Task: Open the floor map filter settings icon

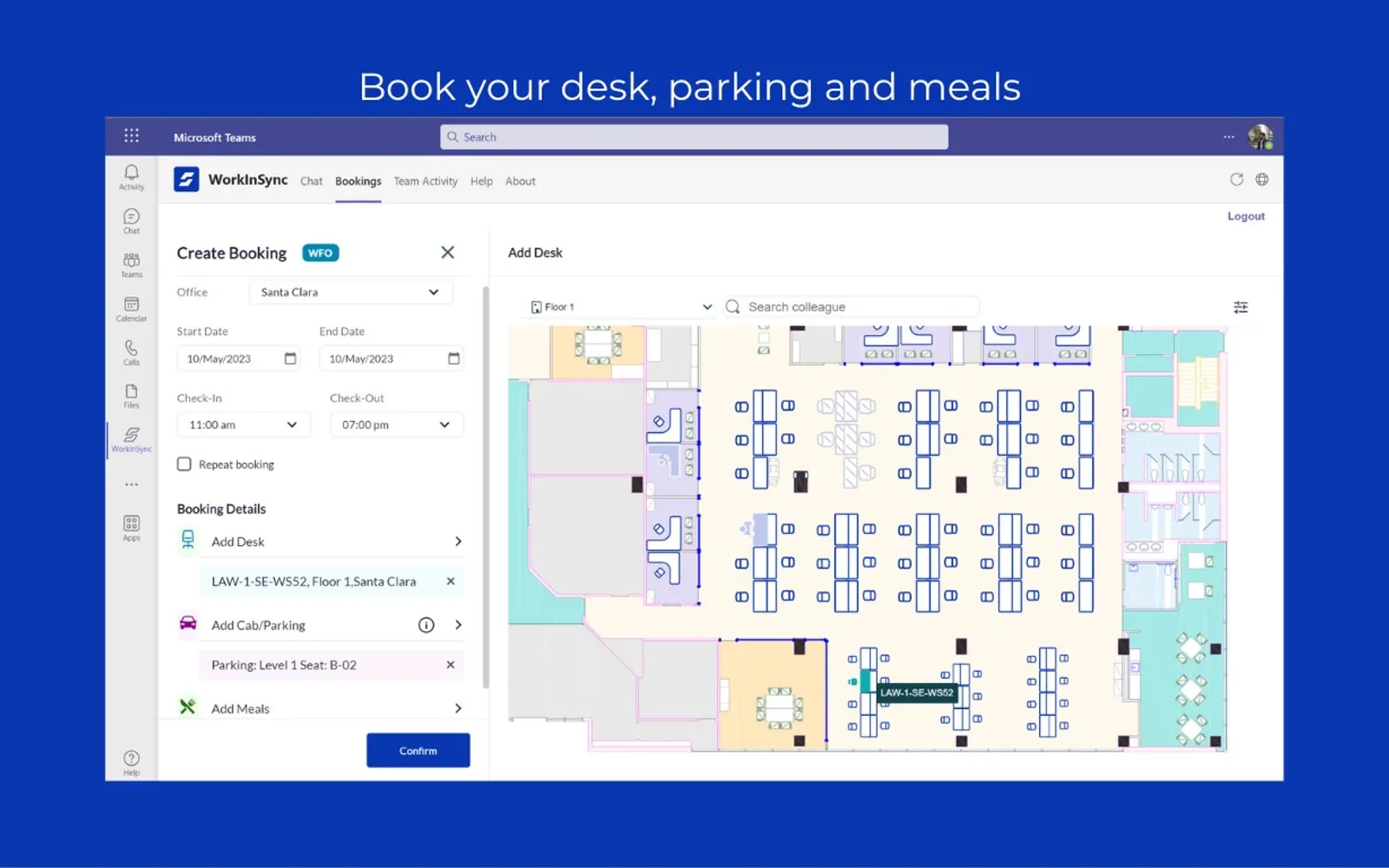Action: click(1241, 307)
